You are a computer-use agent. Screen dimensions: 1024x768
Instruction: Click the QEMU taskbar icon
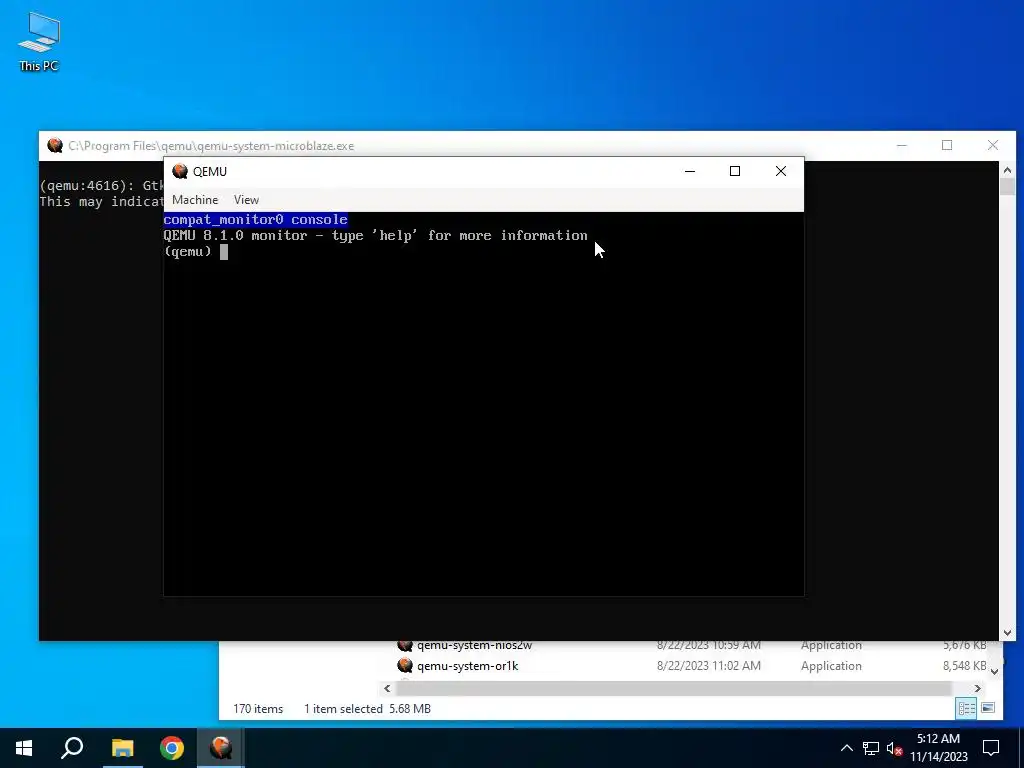(x=221, y=748)
